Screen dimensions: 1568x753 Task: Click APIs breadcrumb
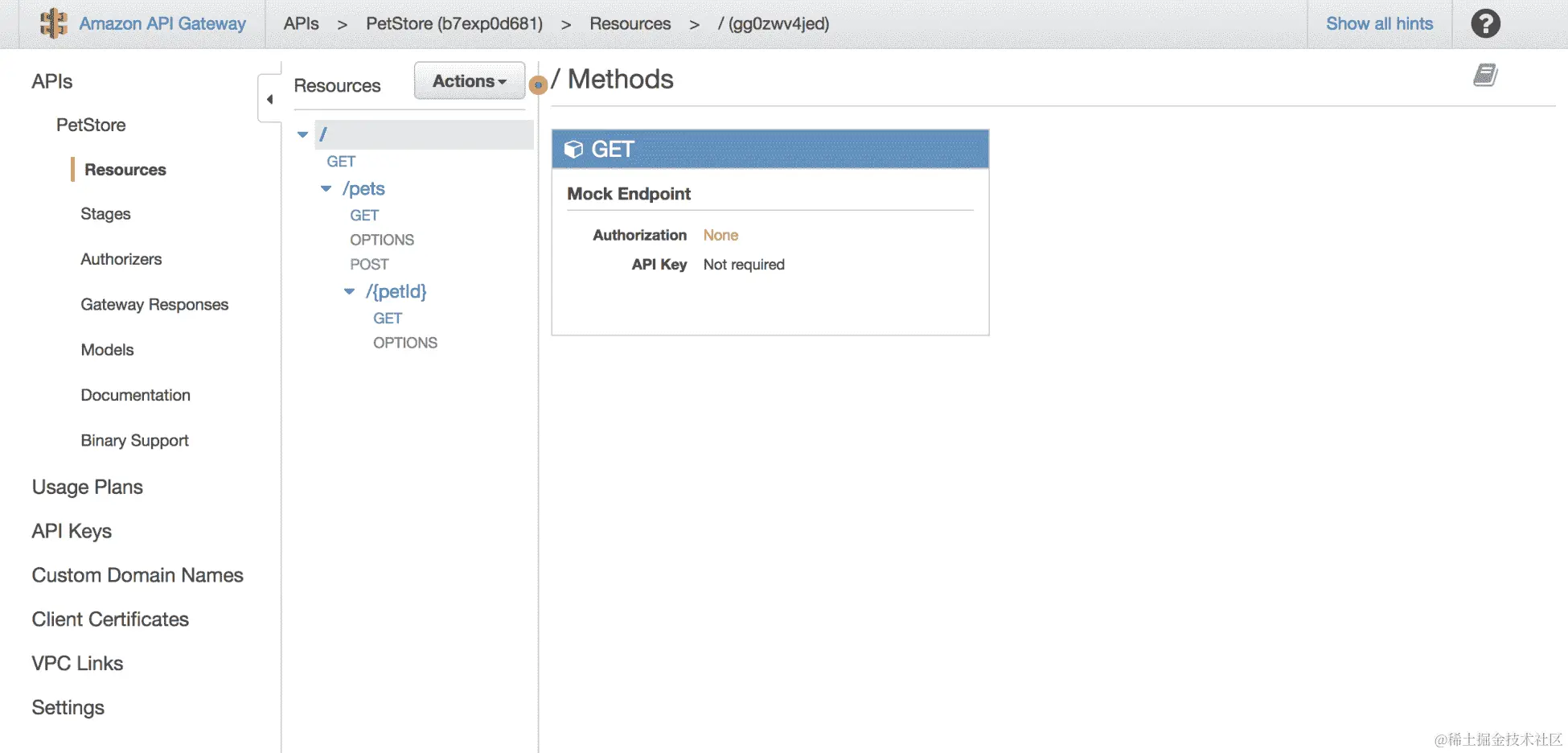301,23
